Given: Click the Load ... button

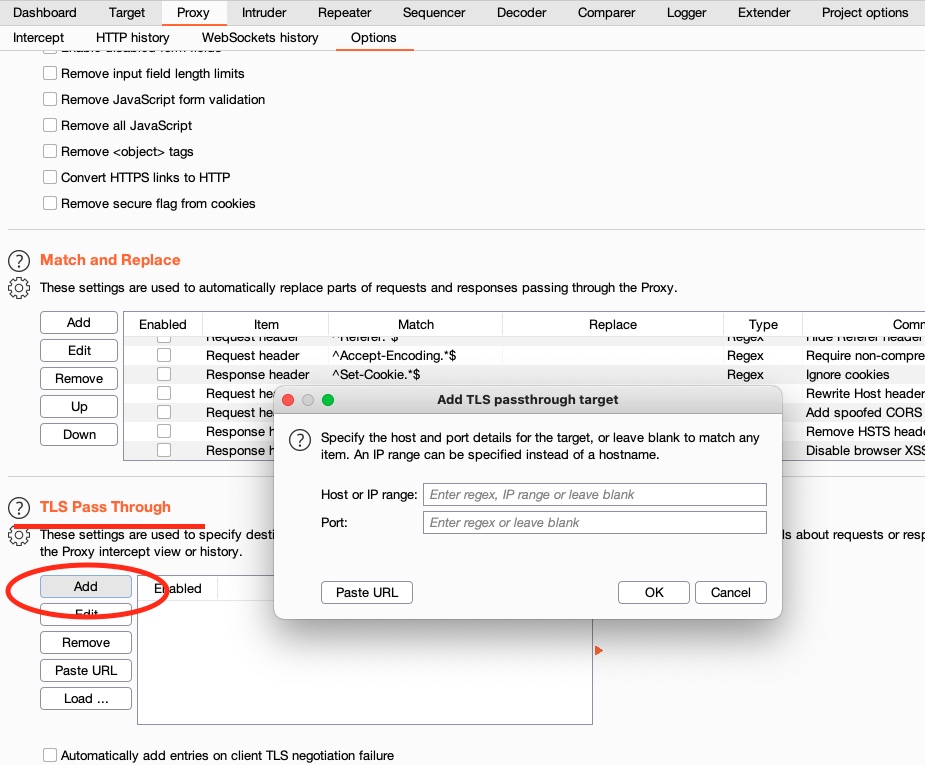Looking at the screenshot, I should [86, 698].
